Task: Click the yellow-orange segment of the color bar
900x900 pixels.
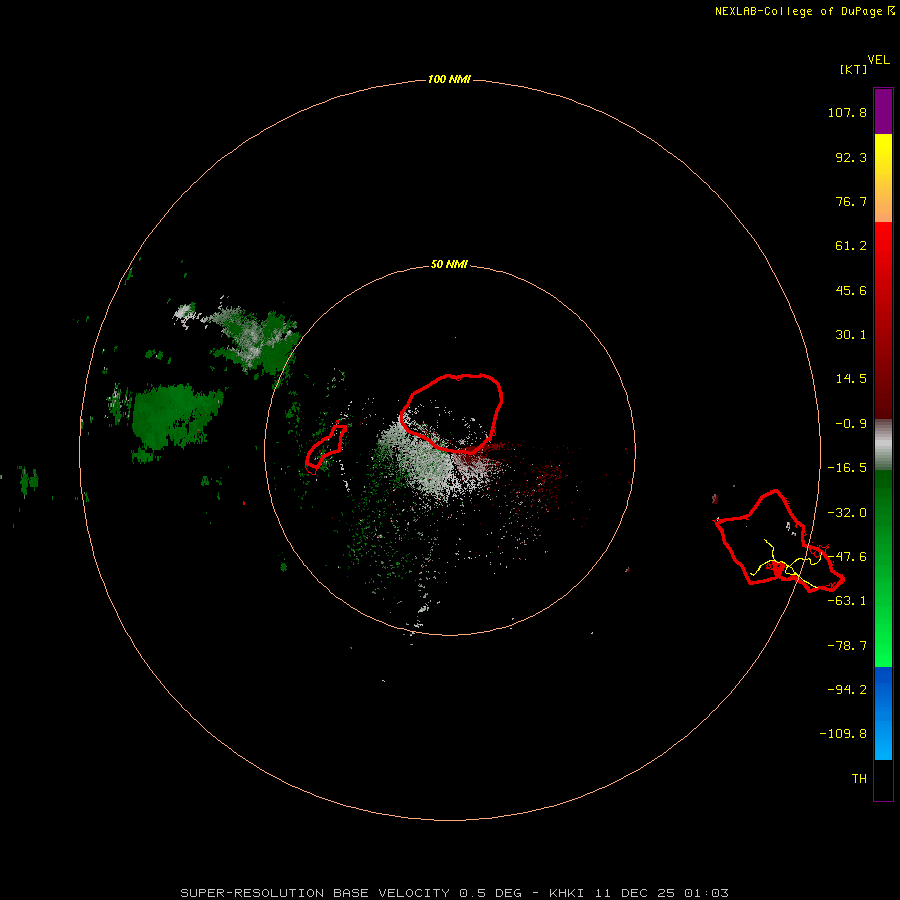Action: click(x=883, y=178)
